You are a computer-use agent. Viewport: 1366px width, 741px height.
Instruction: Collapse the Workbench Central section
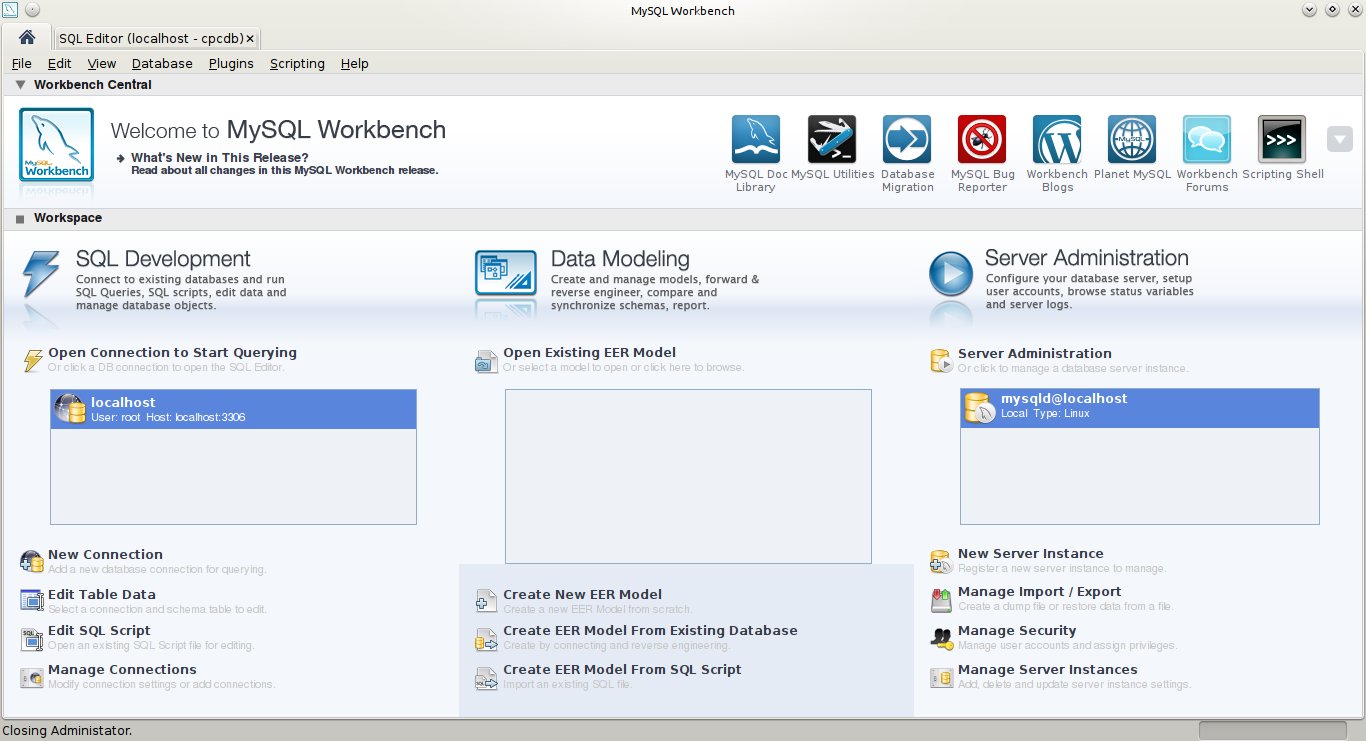(x=19, y=84)
